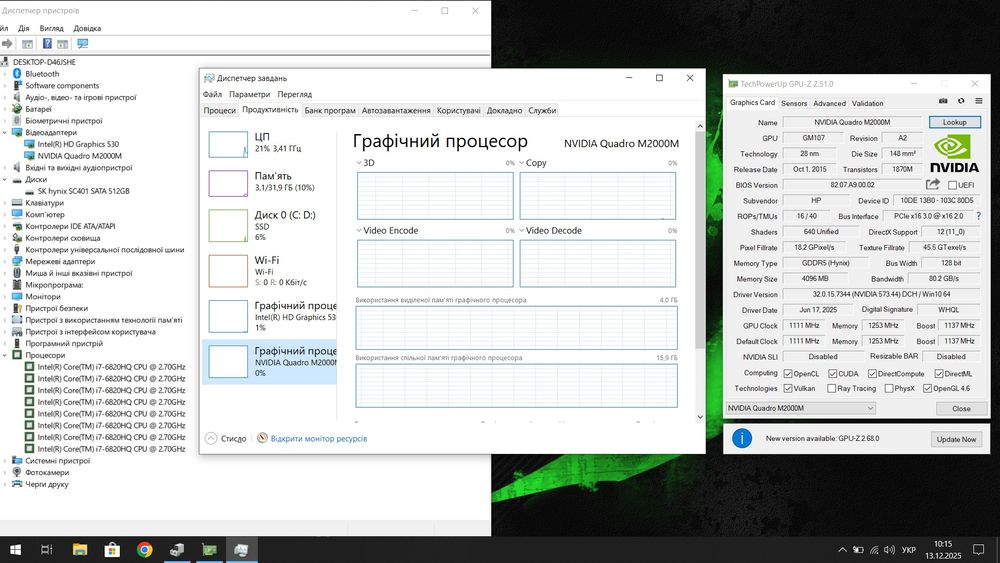Toggle the Vulkan checkbox

pos(788,388)
